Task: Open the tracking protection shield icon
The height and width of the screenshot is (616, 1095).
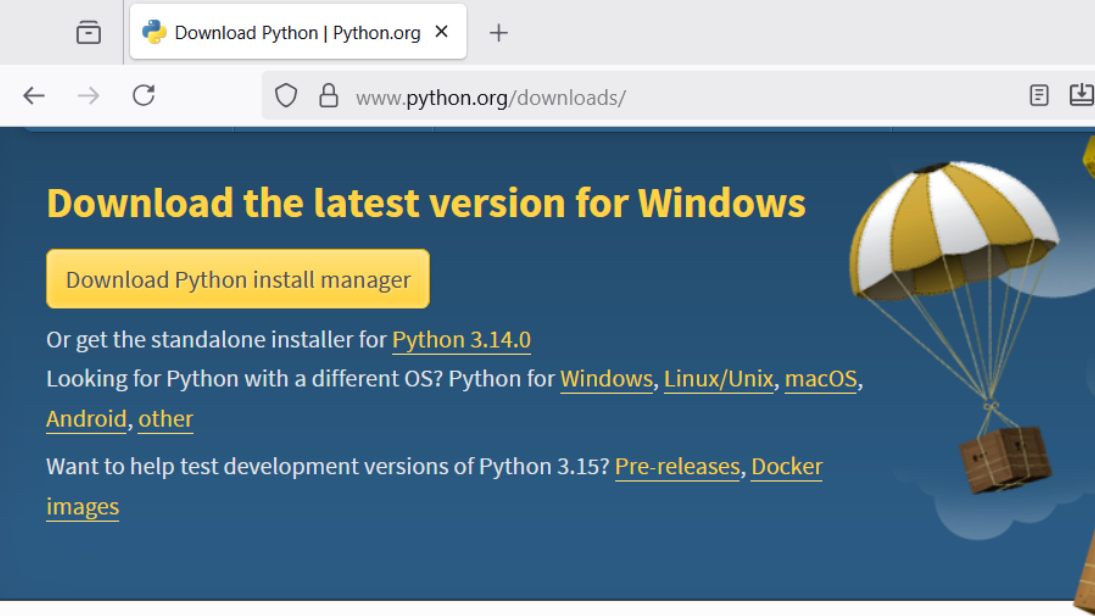Action: click(286, 96)
